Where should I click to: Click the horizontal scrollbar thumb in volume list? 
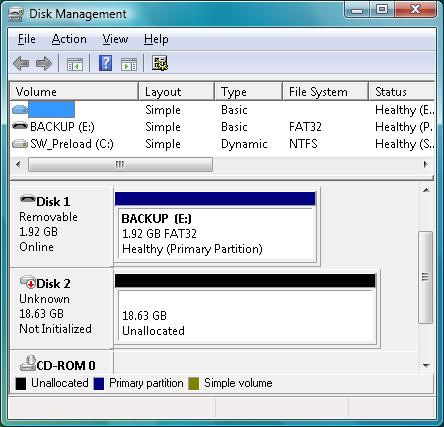coord(120,164)
